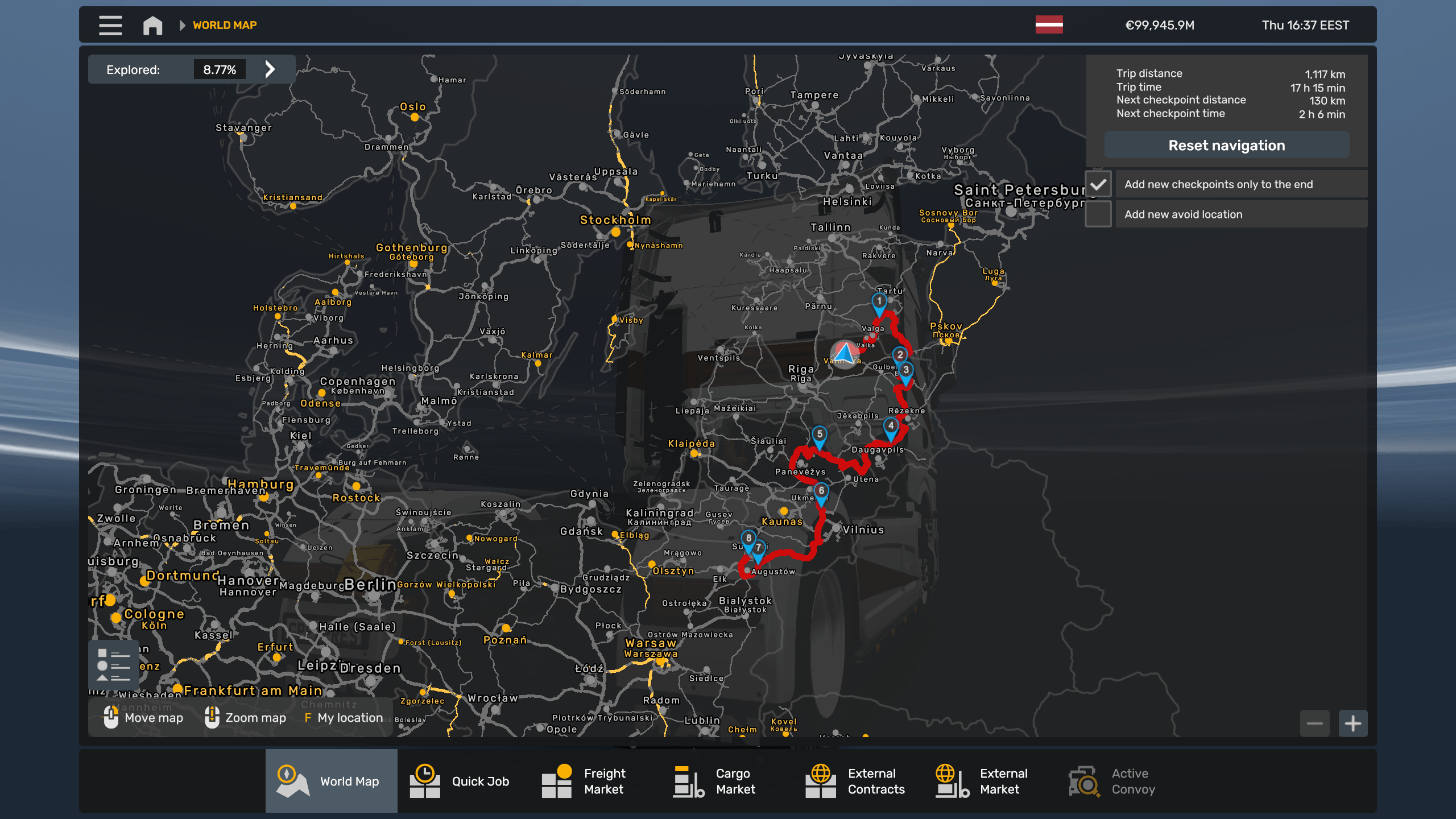This screenshot has height=819, width=1456.
Task: Open the map legend icon
Action: 113,665
